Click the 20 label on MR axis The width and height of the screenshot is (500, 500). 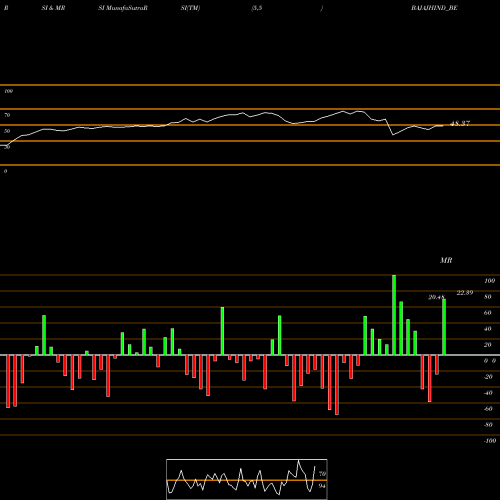click(488, 345)
